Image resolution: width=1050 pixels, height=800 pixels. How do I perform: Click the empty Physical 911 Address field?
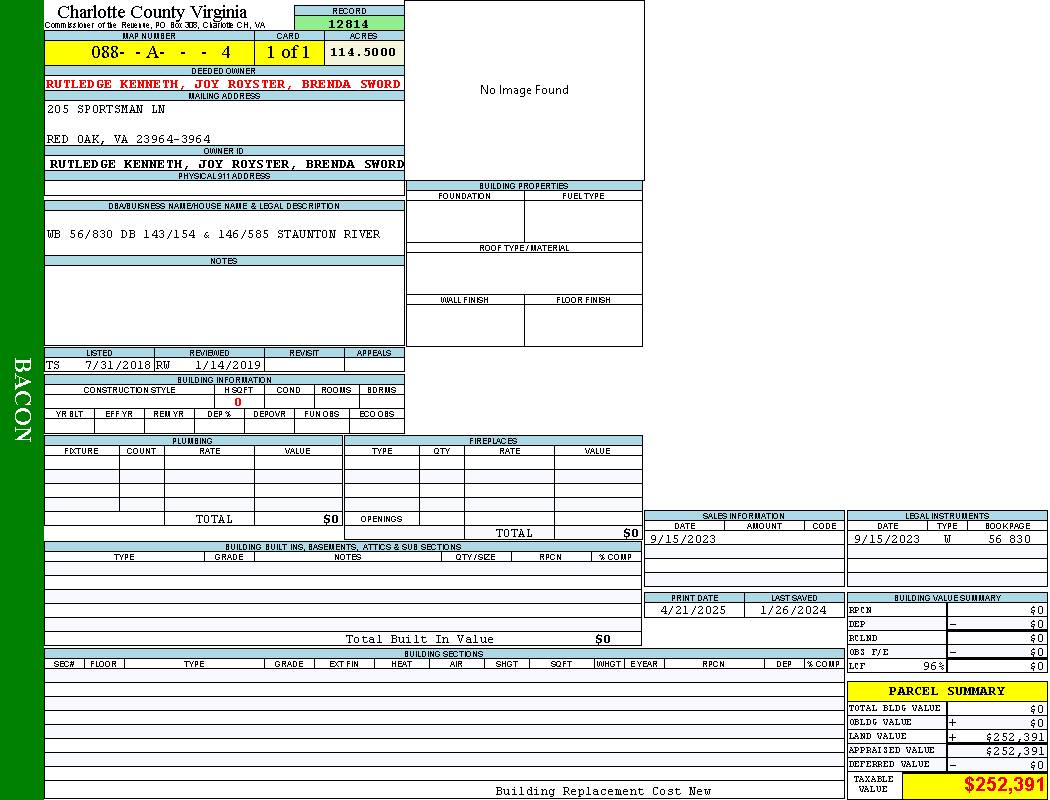point(224,188)
